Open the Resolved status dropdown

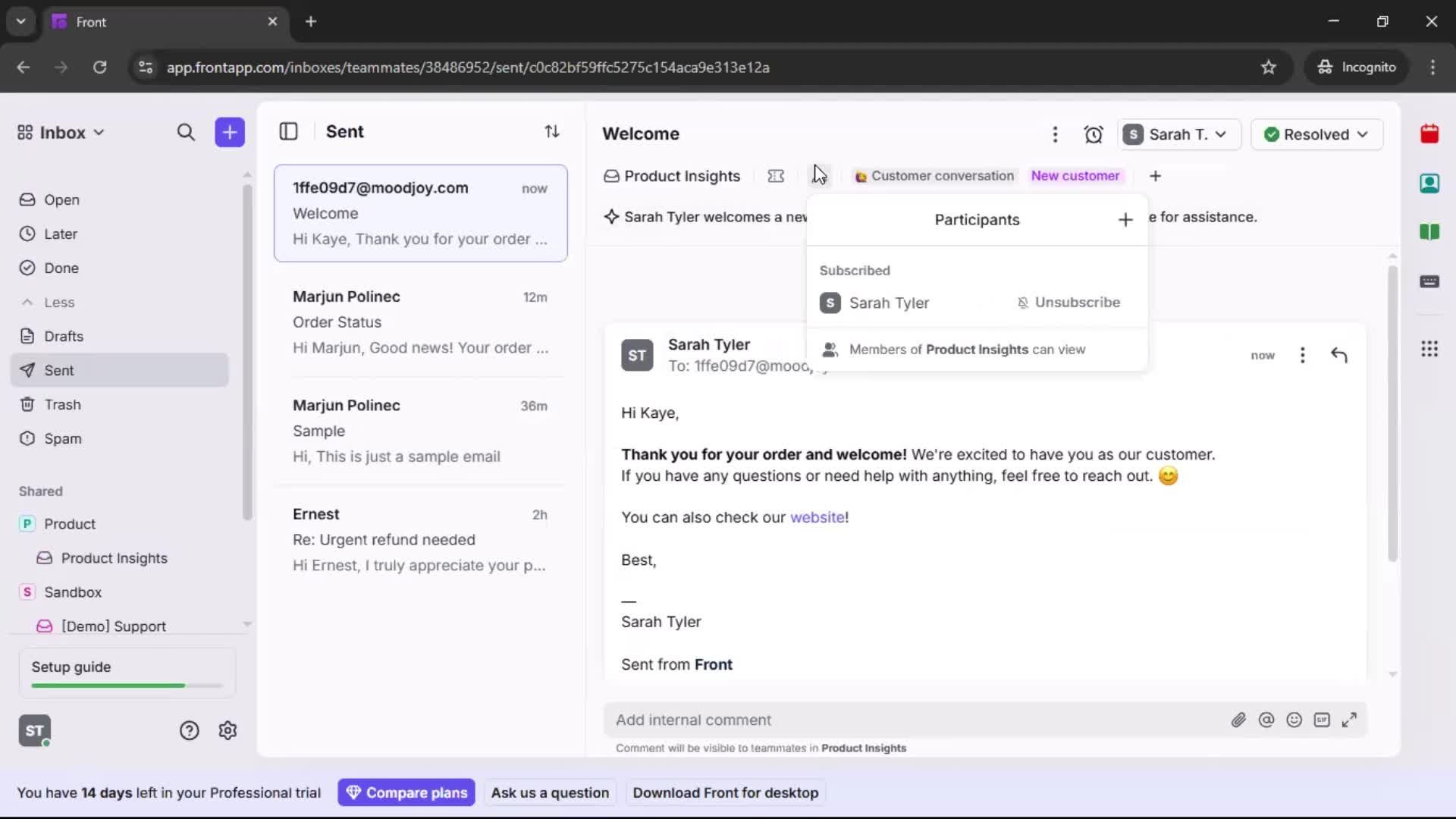[x=1317, y=134]
